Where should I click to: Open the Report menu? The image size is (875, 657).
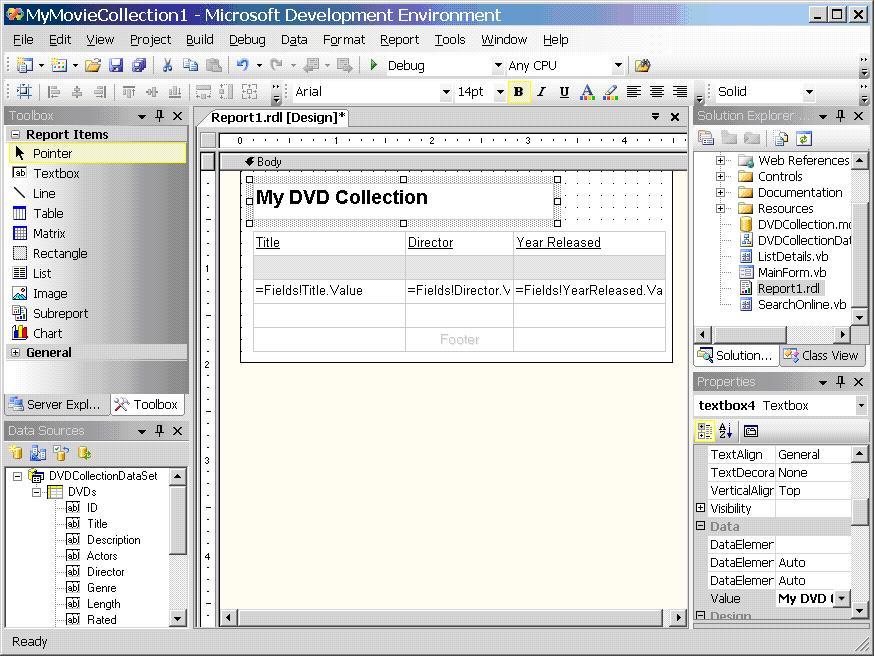pyautogui.click(x=399, y=39)
